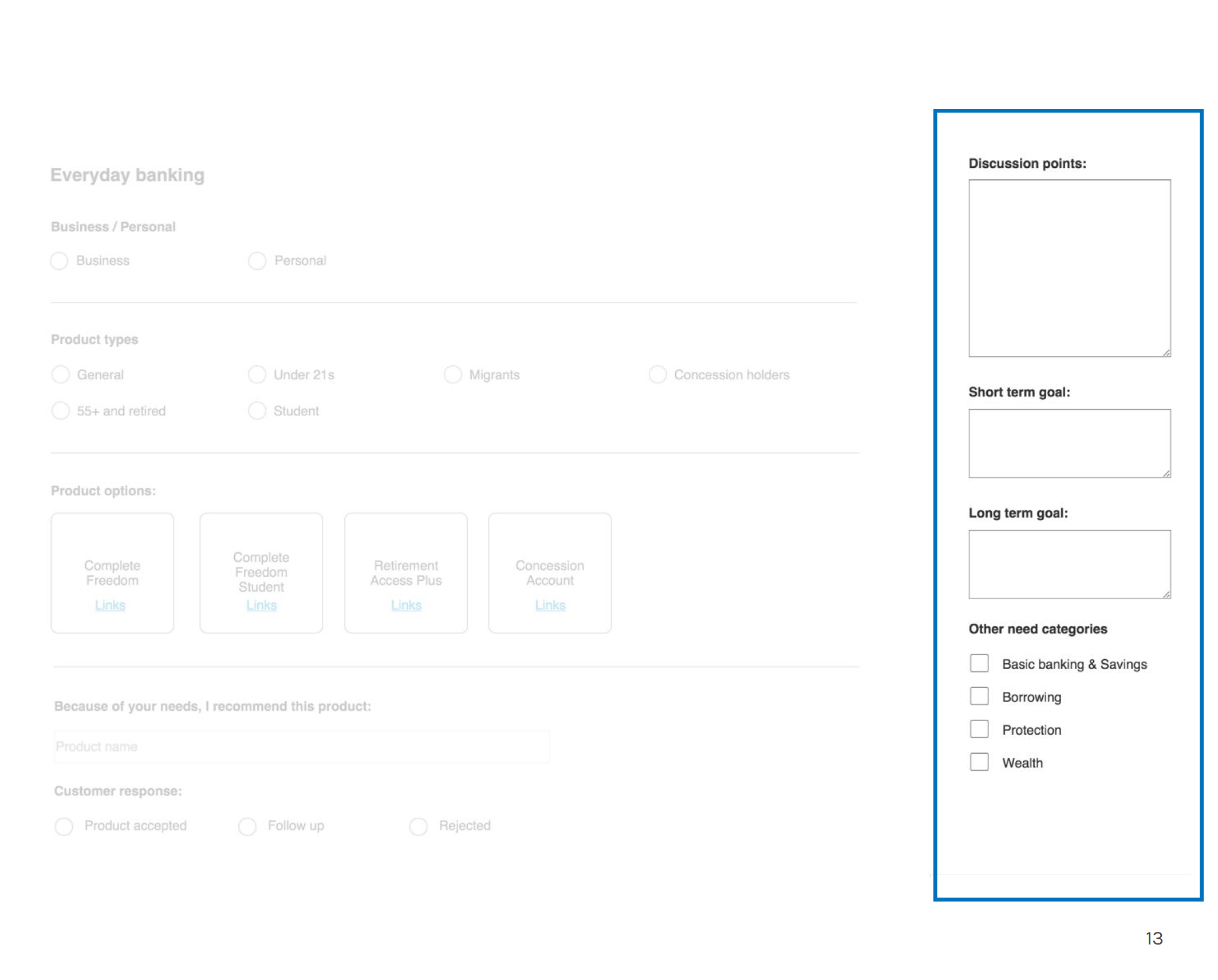Viewport: 1218px width, 980px height.
Task: Select the Under 21s product type
Action: 257,375
